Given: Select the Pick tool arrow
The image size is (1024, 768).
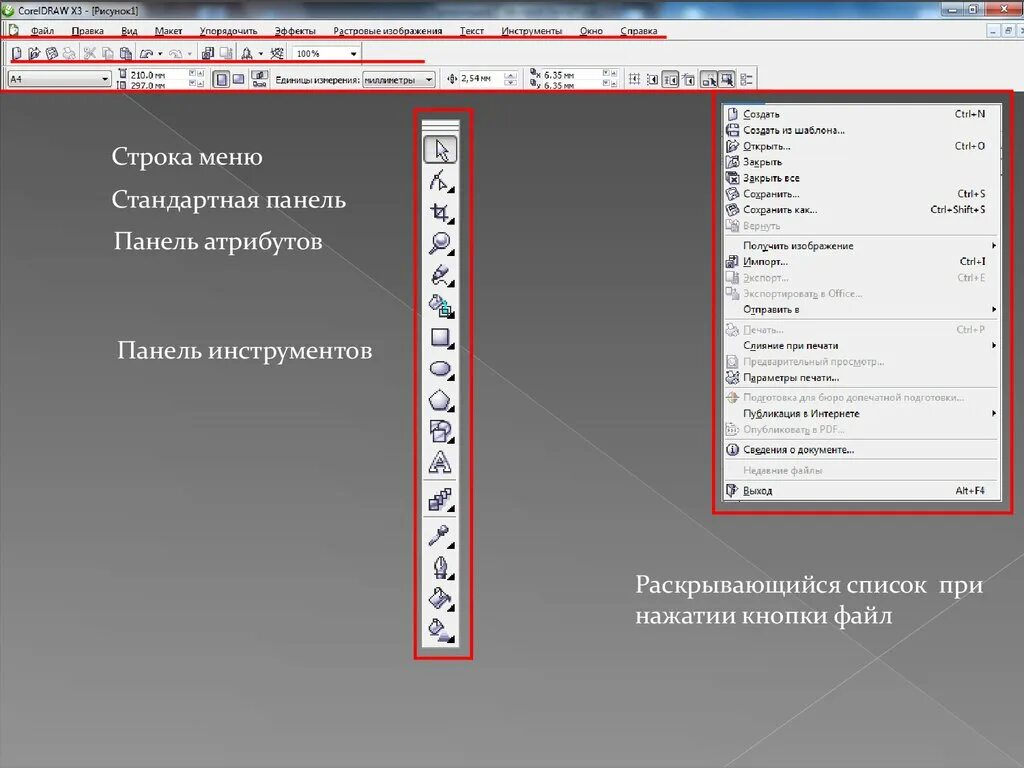Looking at the screenshot, I should [441, 150].
